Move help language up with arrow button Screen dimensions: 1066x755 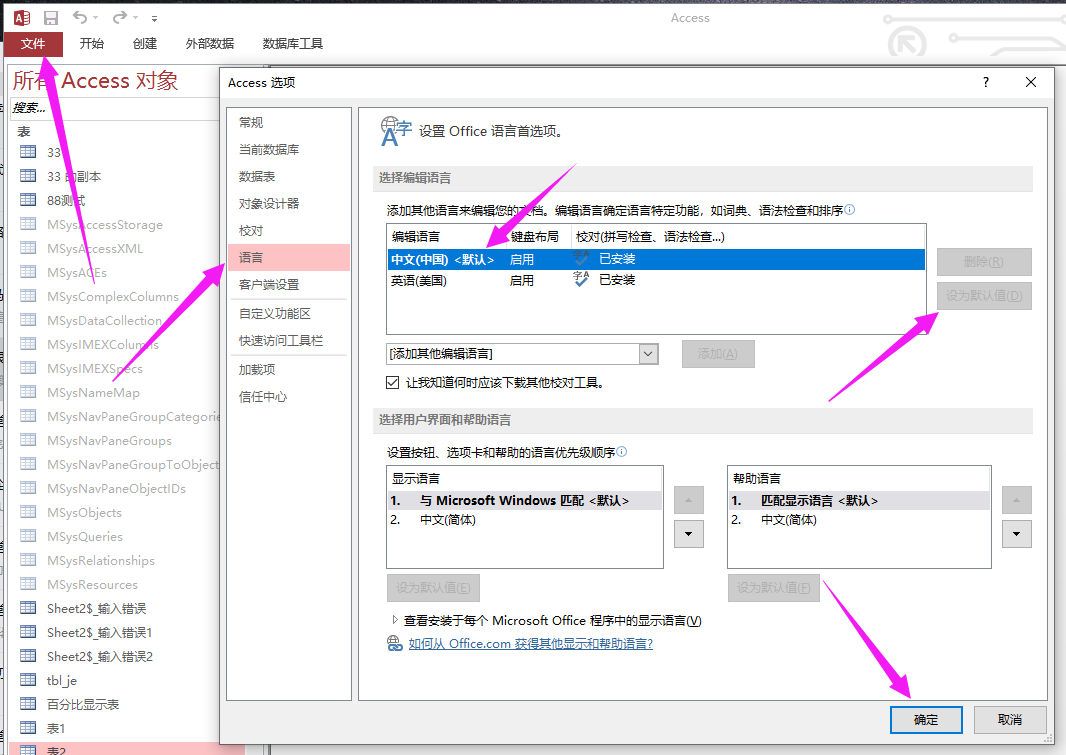1016,500
